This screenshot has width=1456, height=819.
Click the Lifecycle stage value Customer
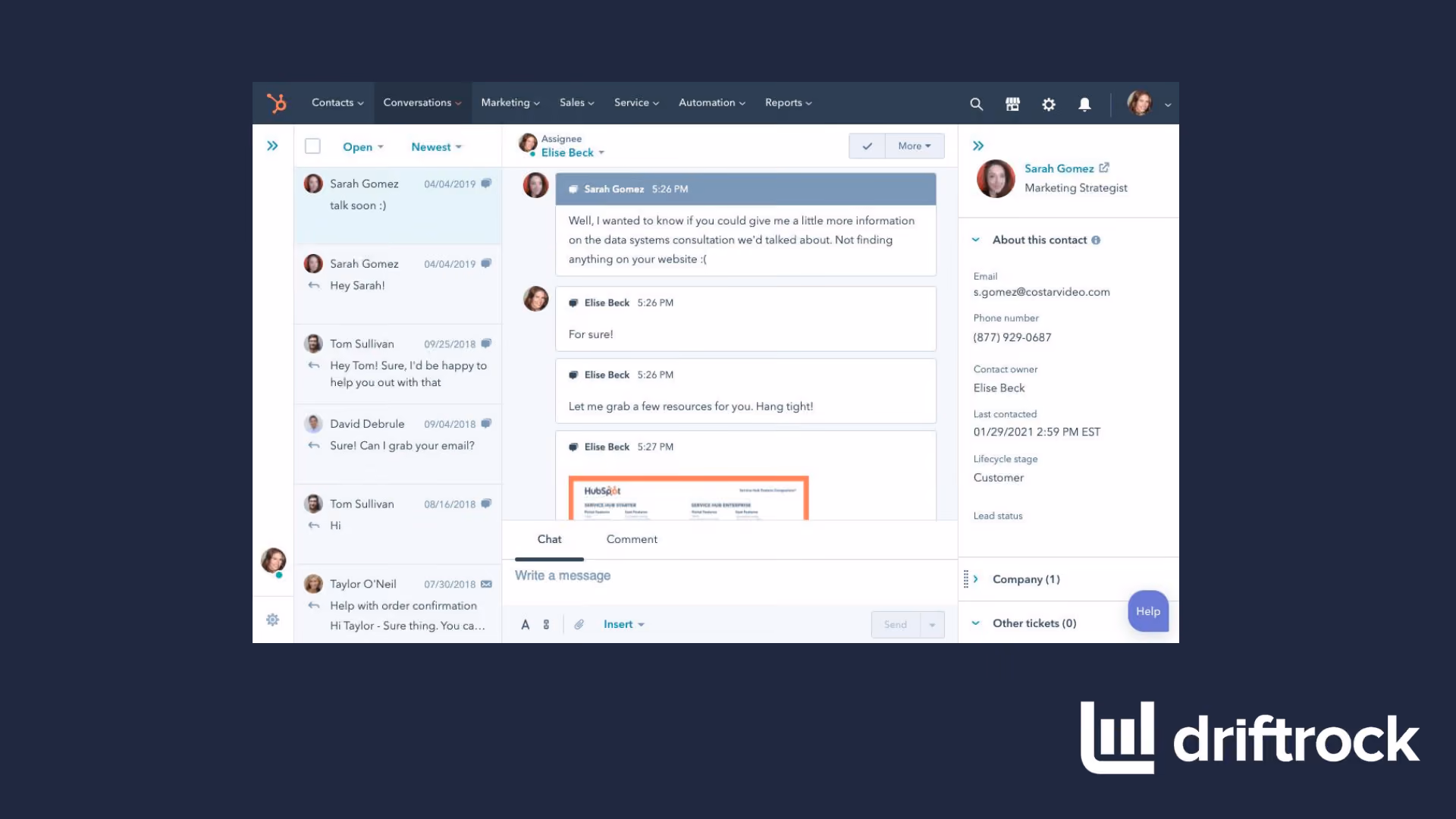[999, 478]
